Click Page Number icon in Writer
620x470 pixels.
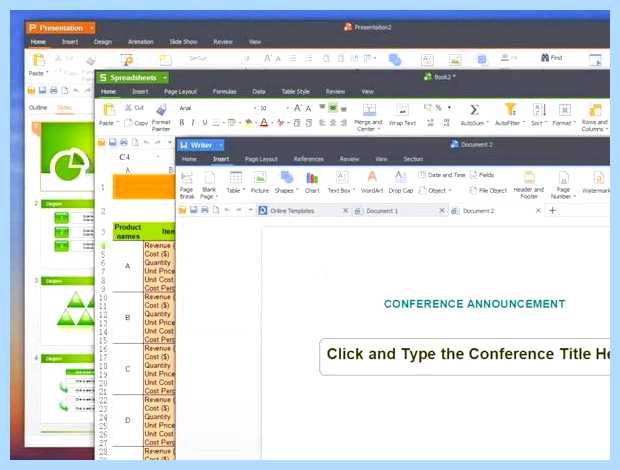(563, 179)
